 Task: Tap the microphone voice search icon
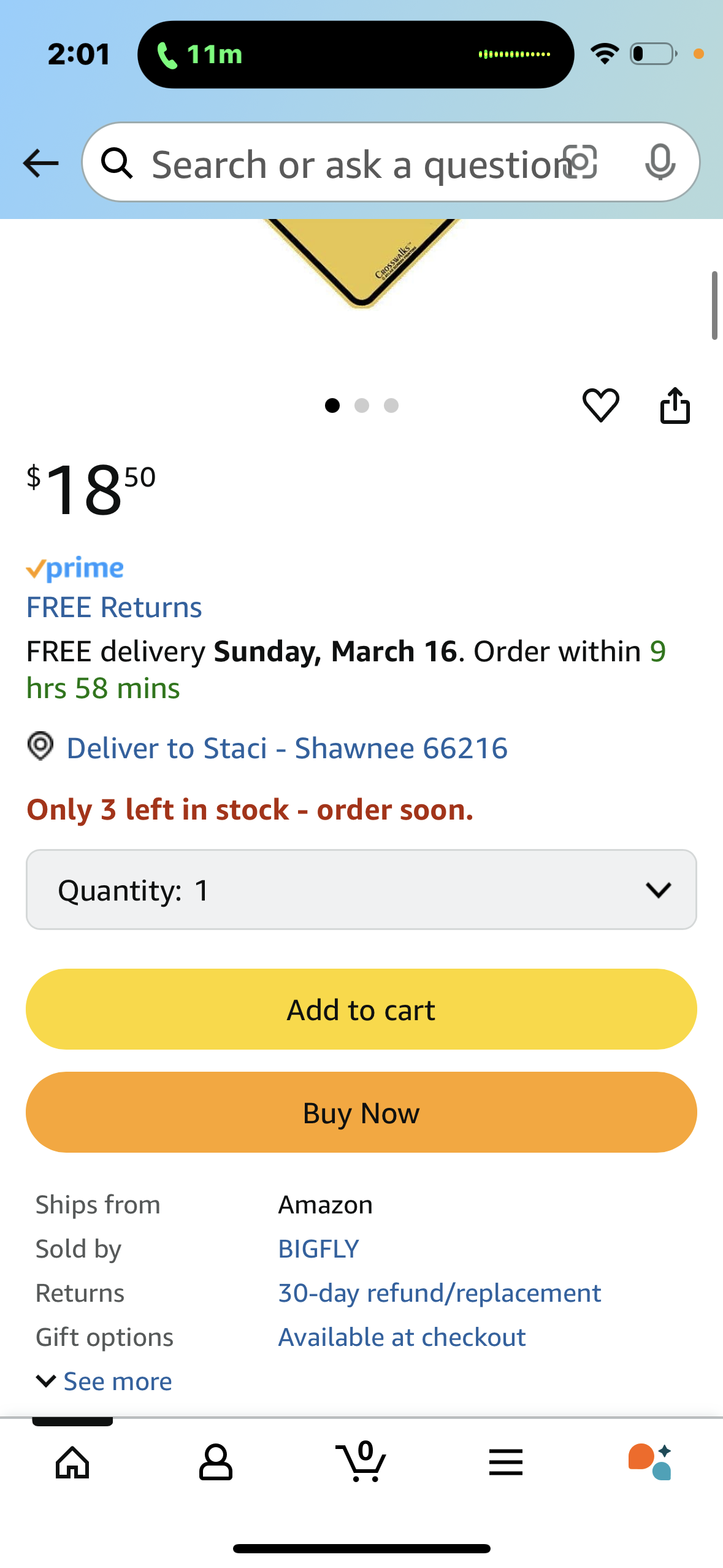coord(660,163)
